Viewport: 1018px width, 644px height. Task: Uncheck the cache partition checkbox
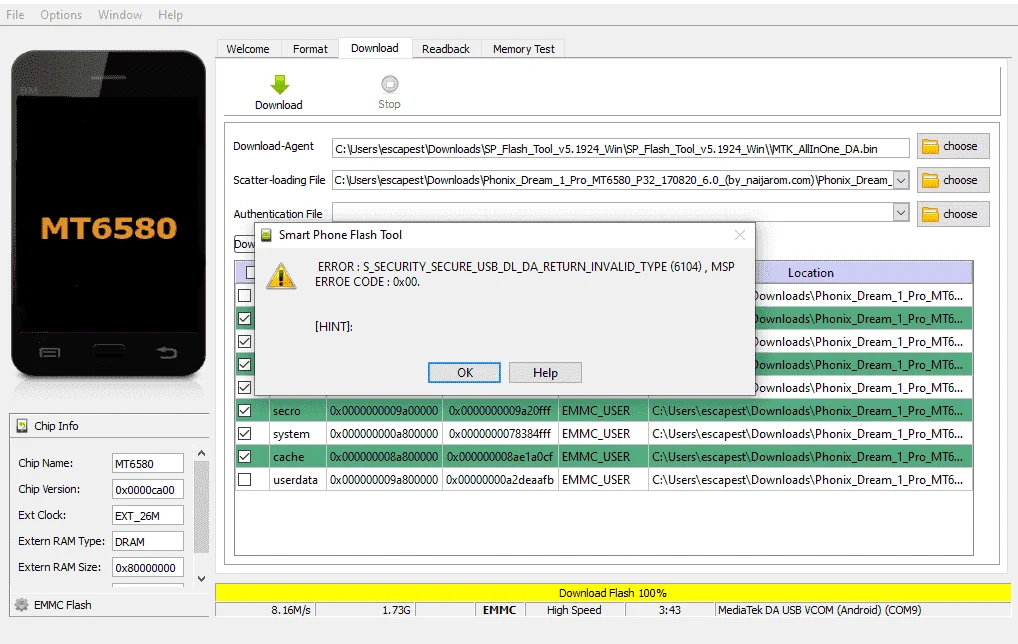point(245,457)
